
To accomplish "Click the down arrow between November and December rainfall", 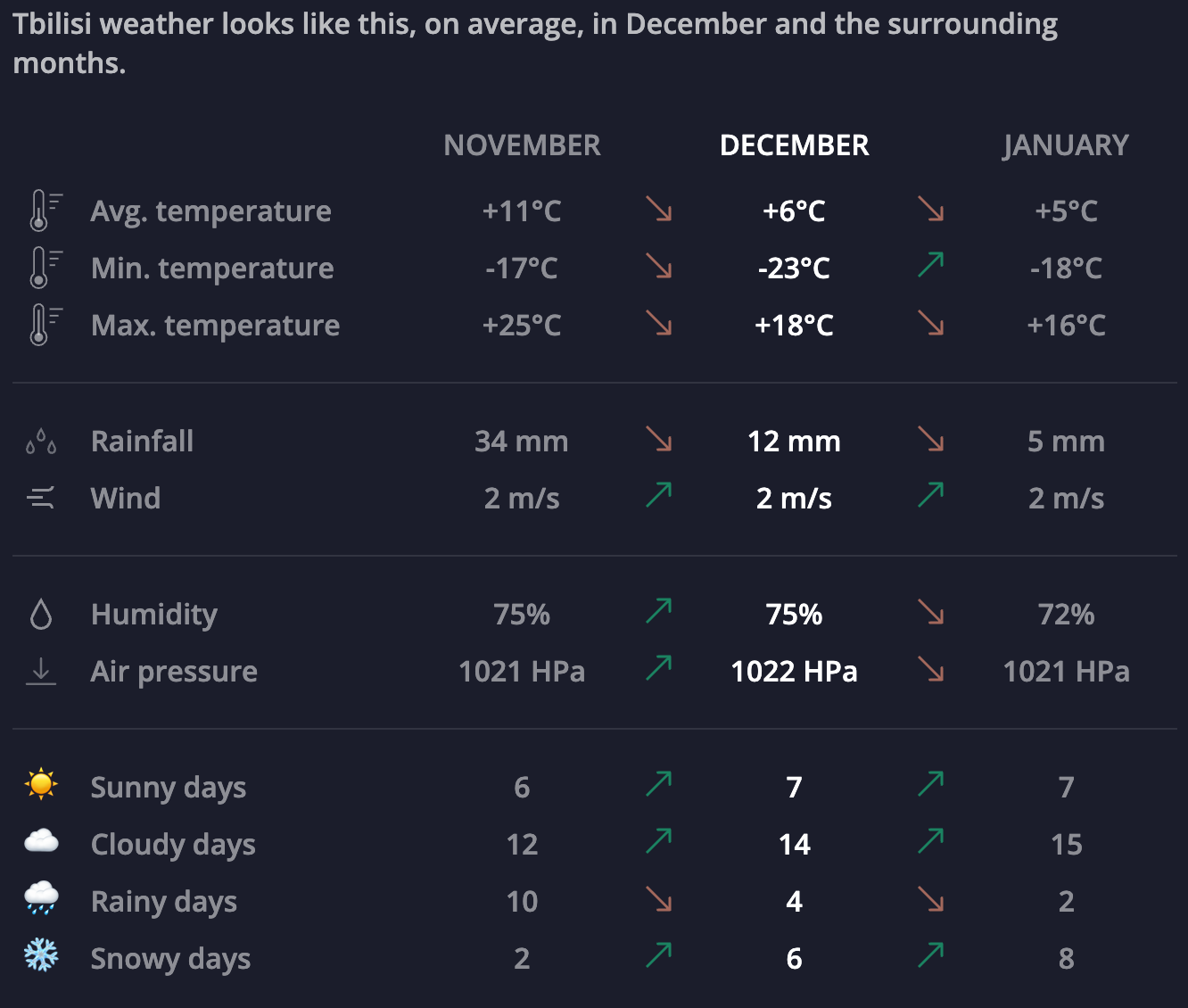I will [x=659, y=439].
